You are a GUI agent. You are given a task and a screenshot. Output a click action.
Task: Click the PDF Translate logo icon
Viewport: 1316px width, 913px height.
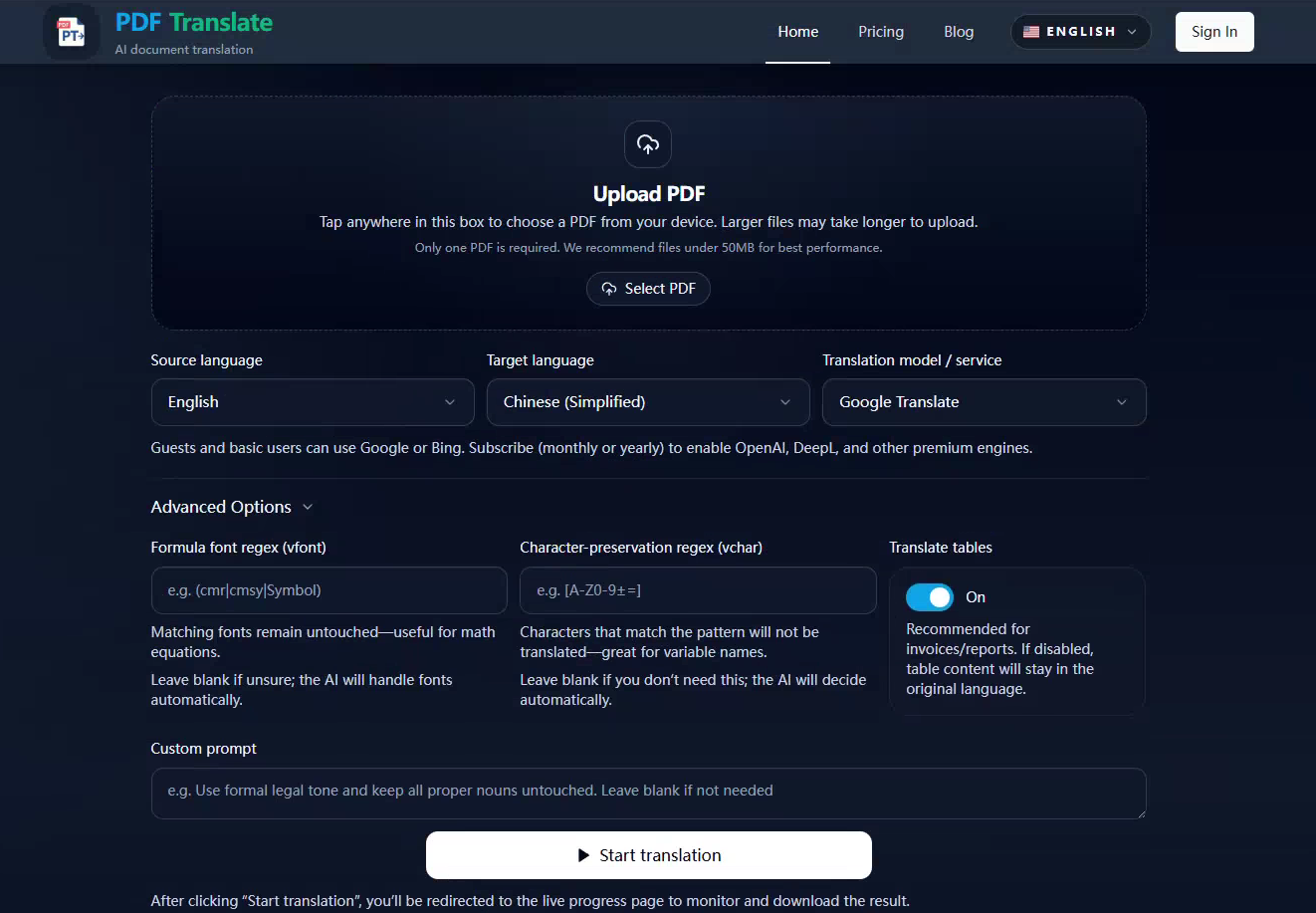71,33
